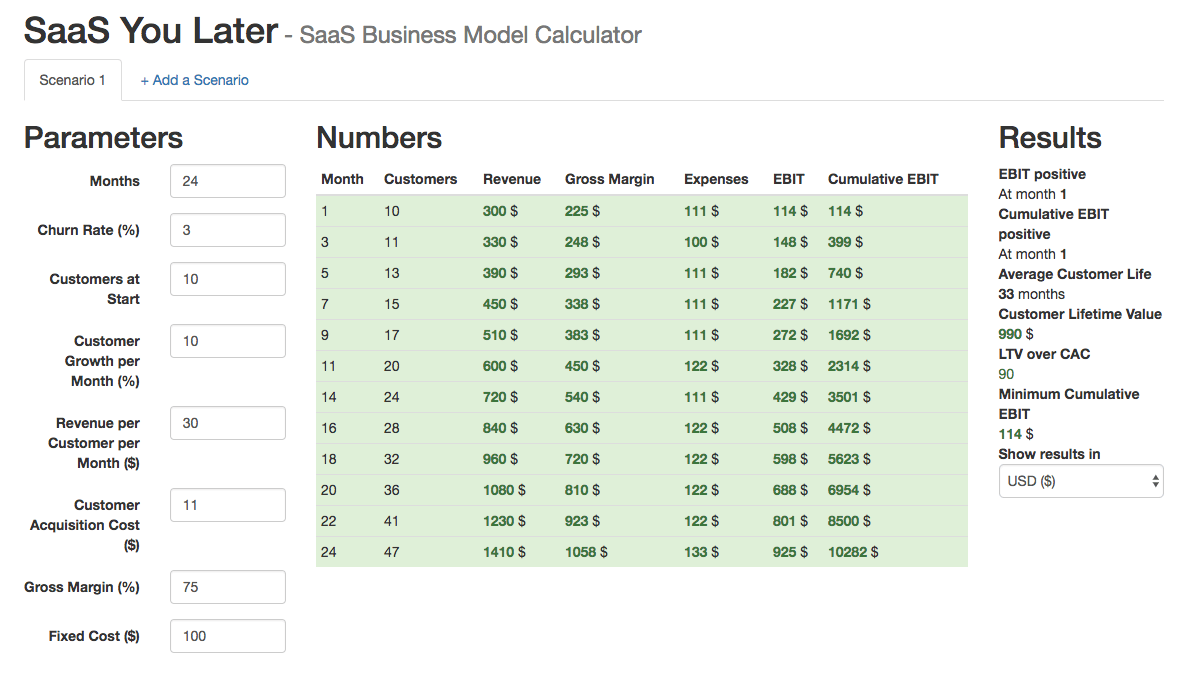Viewport: 1193px width, 673px height.
Task: Select the Customers at Start input
Action: [227, 279]
